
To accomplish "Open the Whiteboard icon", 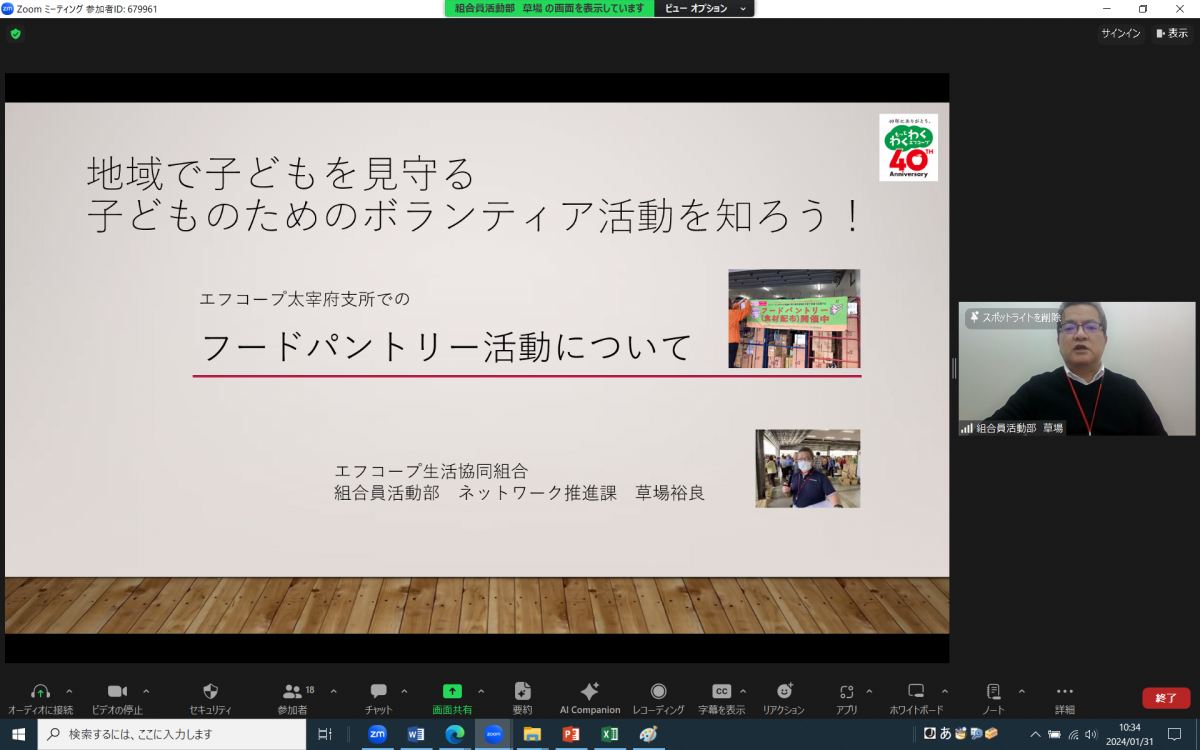I will coord(916,691).
